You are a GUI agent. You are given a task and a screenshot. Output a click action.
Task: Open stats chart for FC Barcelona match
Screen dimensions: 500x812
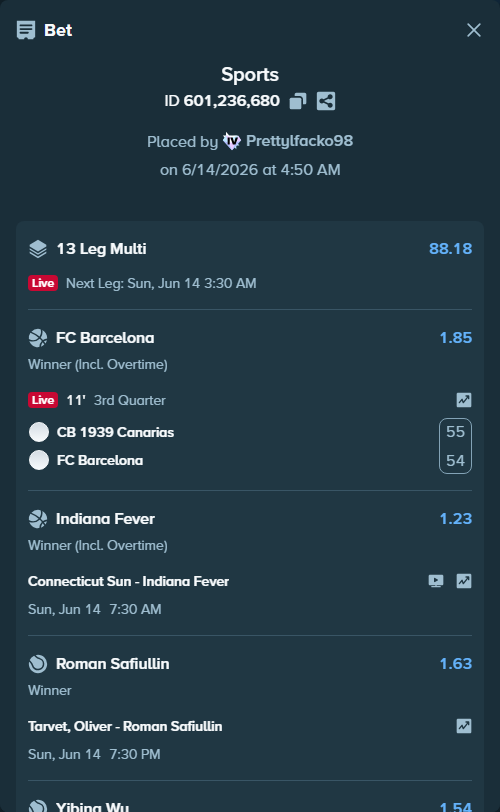pos(464,400)
